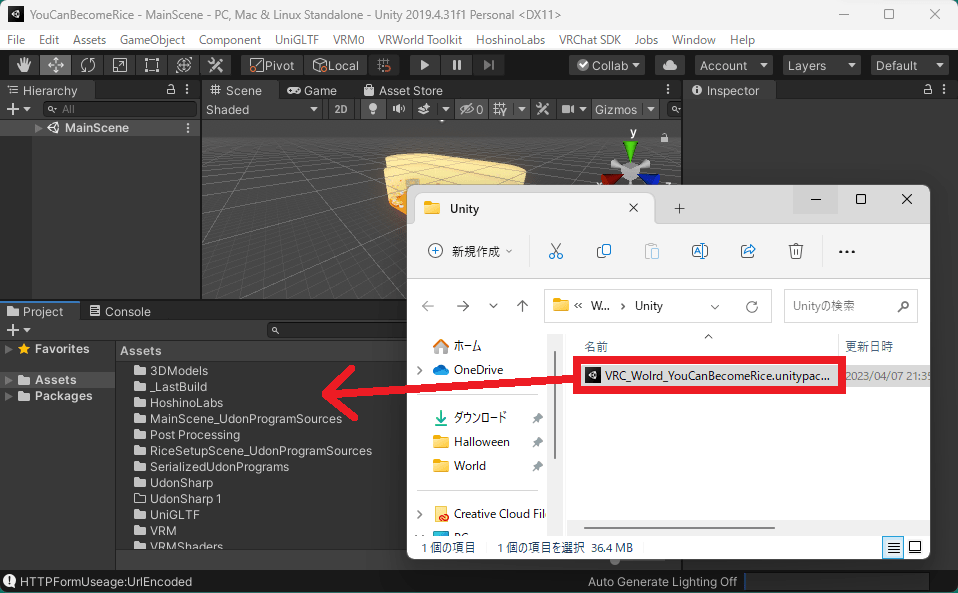Click the Cut scissors icon in Explorer
Image resolution: width=958 pixels, height=593 pixels.
pos(556,251)
